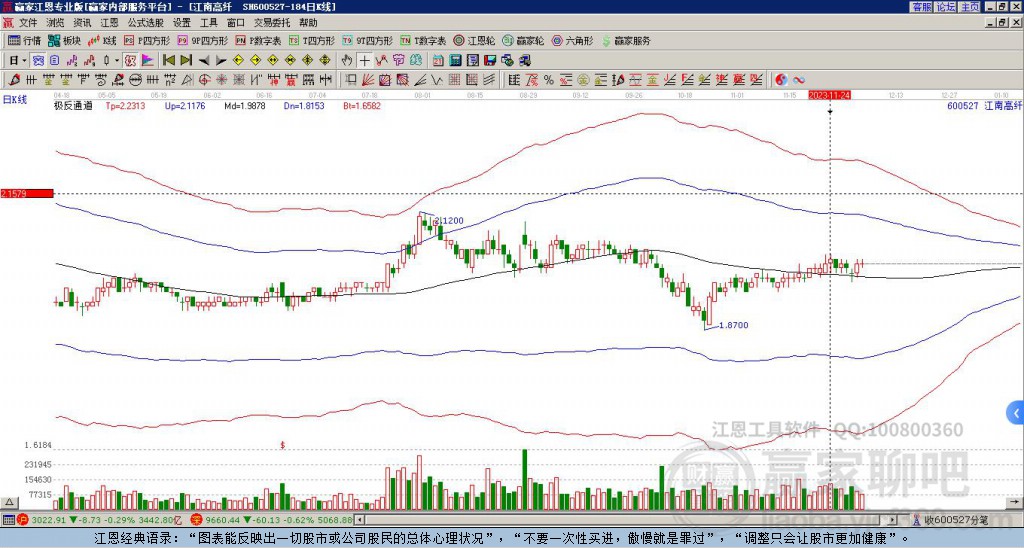Viewport: 1024px width, 548px height.
Task: Open the calculator icon
Action: 455,61
